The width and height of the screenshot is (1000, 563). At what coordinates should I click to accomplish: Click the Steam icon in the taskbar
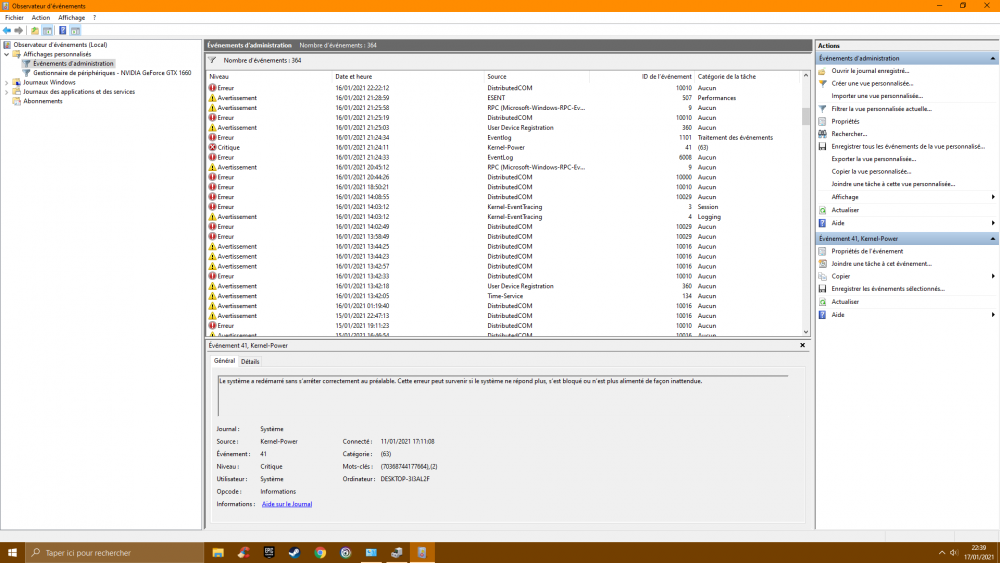coord(294,552)
